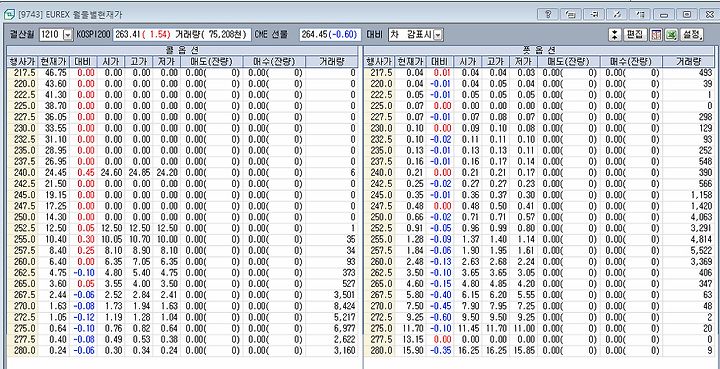Click the CME 선물 264.45 value field
The image size is (720, 369).
pos(330,34)
